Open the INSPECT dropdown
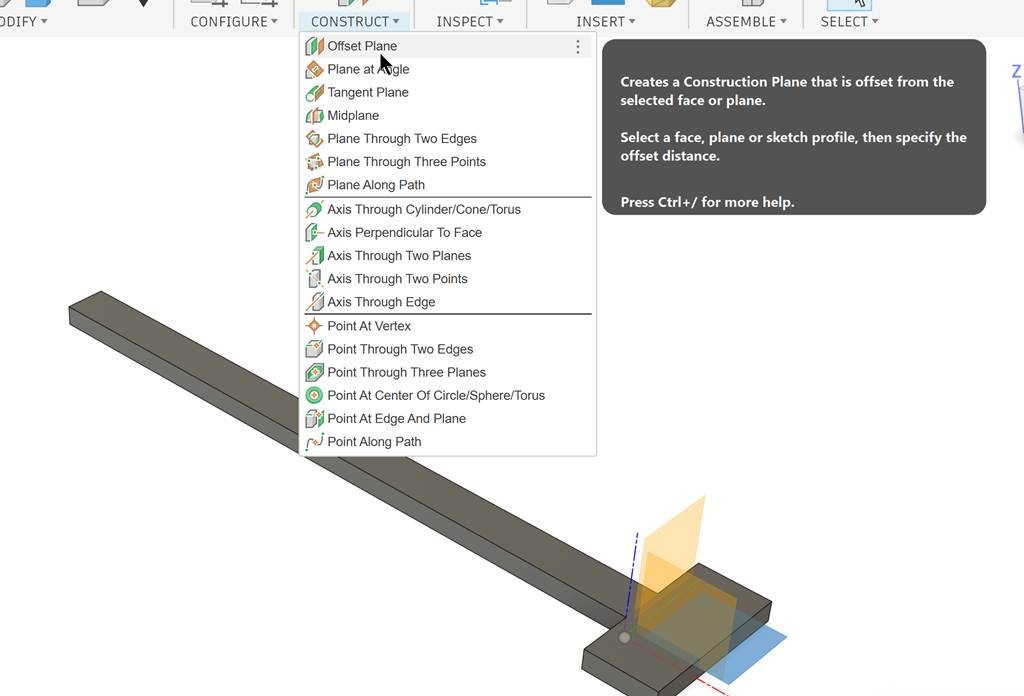This screenshot has height=696, width=1024. click(x=470, y=22)
